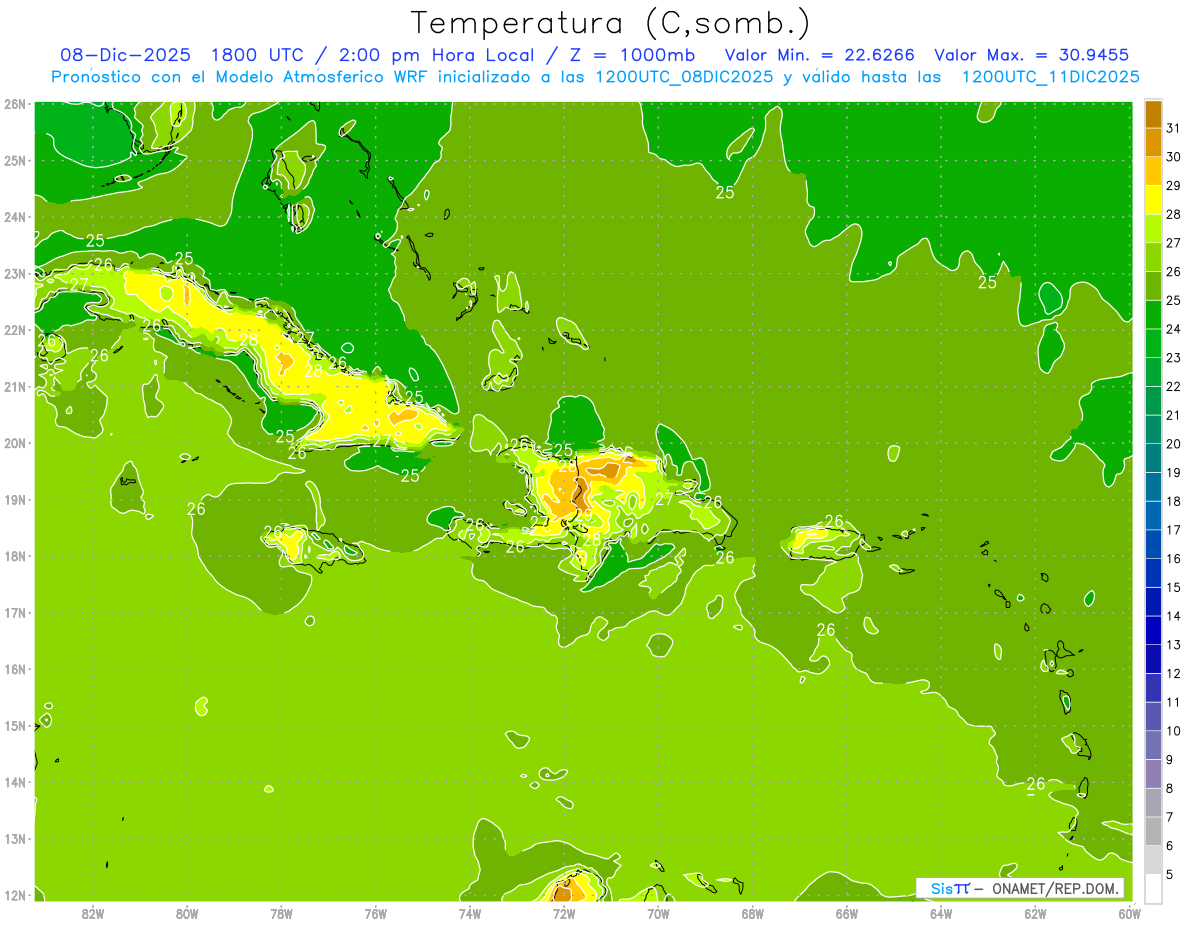Click the 'SisTT – ONAMET/REP.DOM.' source label

[x=1019, y=888]
